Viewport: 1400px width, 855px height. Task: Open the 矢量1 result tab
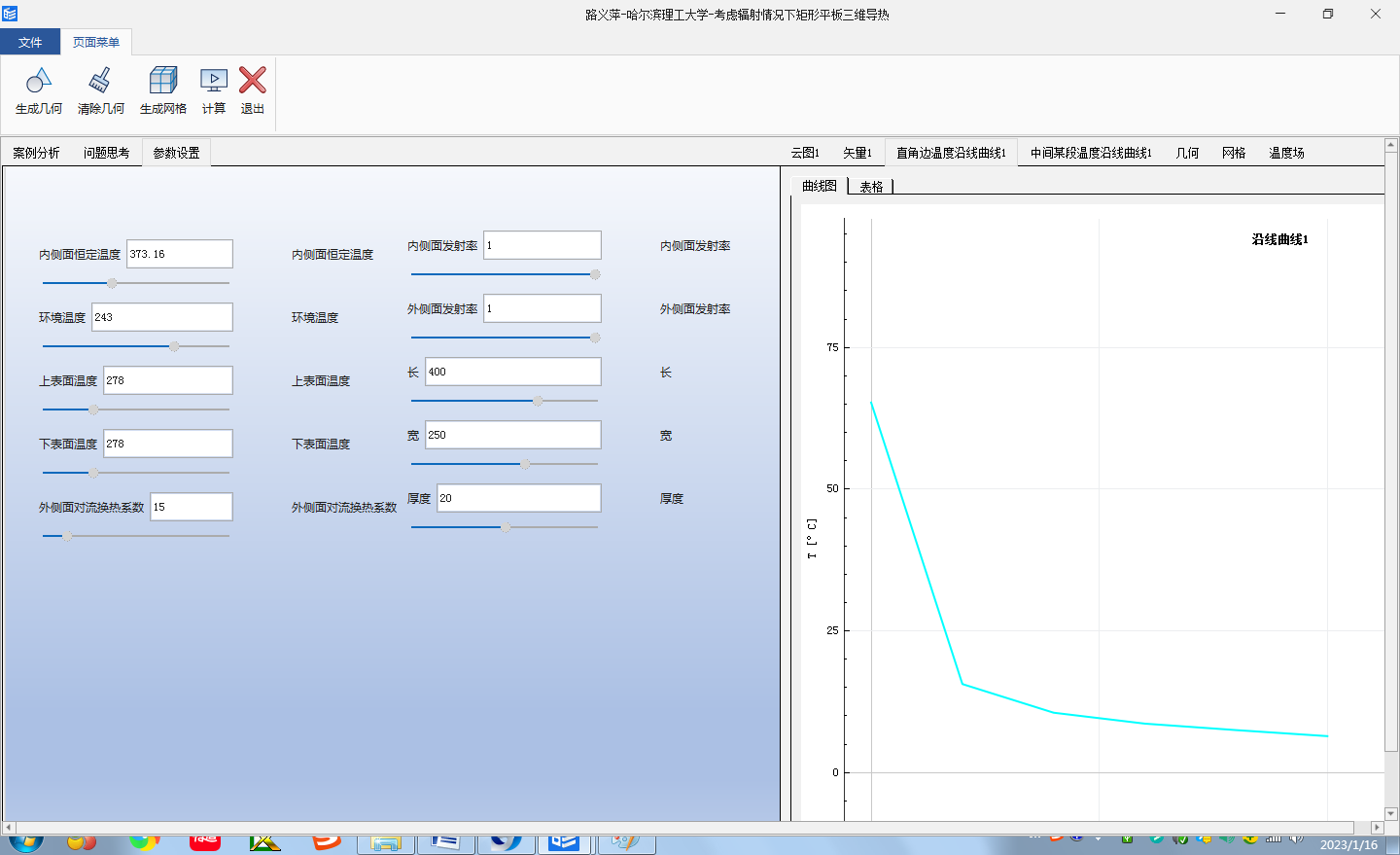[857, 153]
